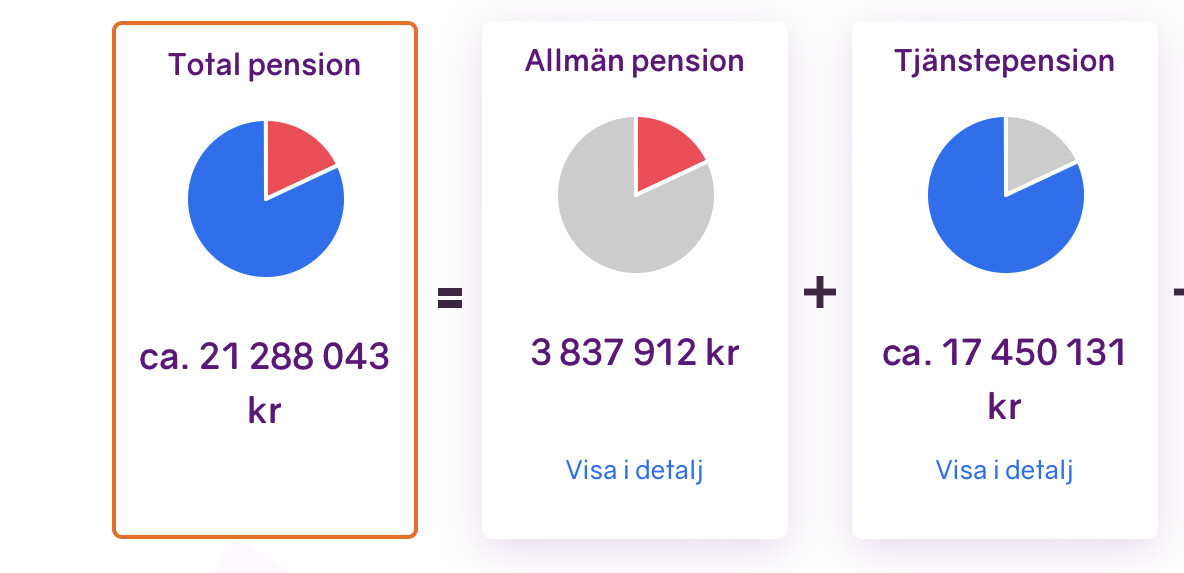
Task: Click the Total pension heading
Action: coord(264,65)
